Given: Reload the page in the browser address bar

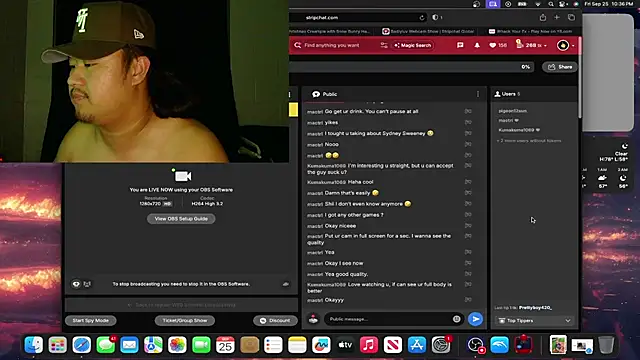Looking at the screenshot, I should point(422,18).
